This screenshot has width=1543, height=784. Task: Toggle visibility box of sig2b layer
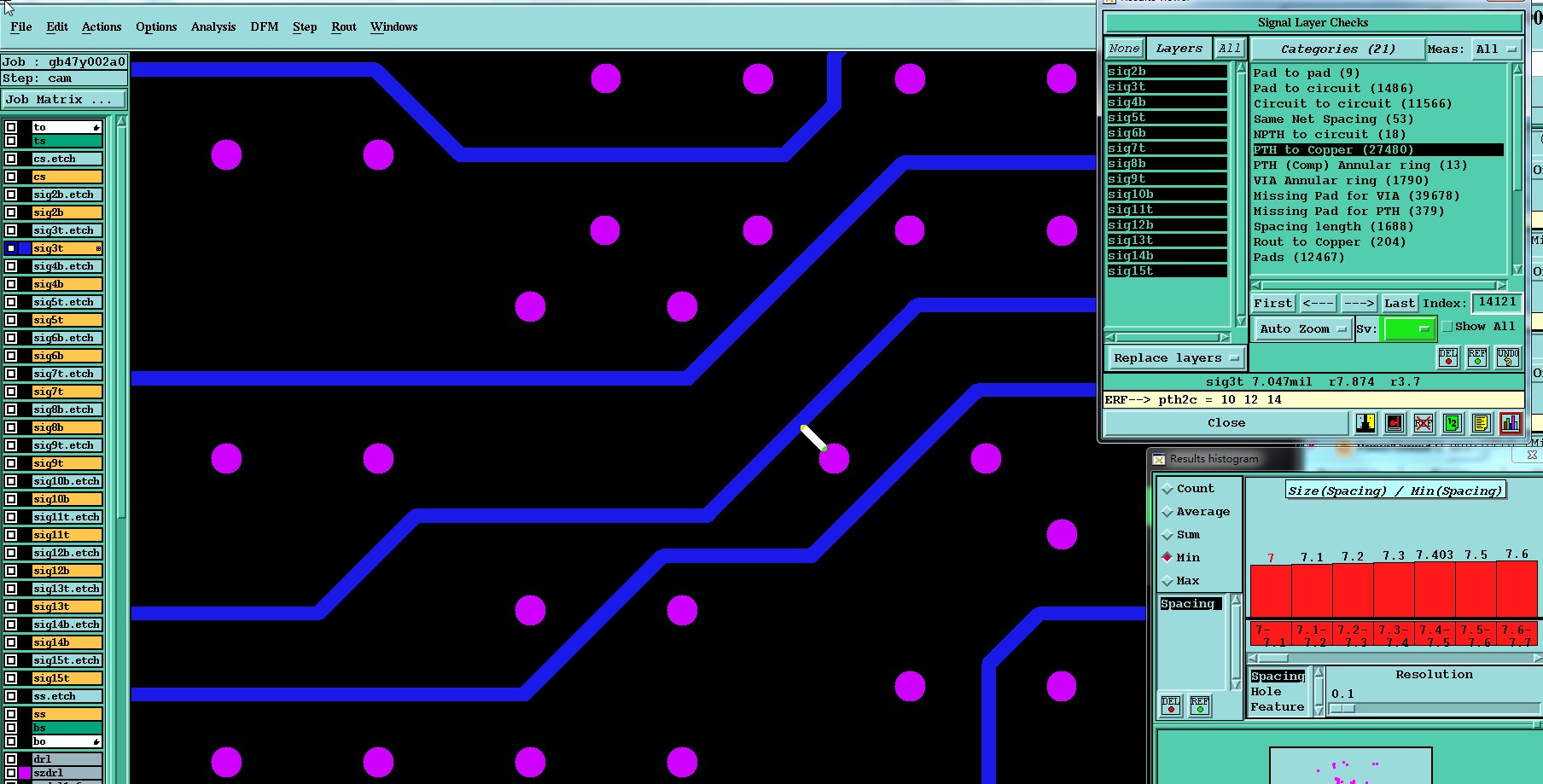11,212
